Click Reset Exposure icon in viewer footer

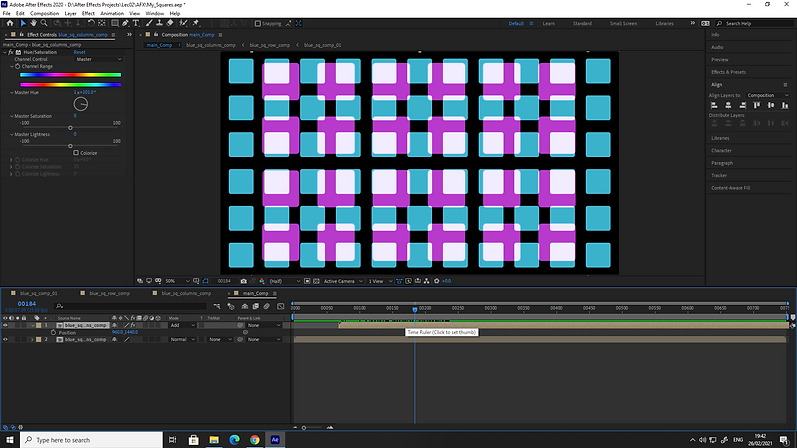point(437,281)
